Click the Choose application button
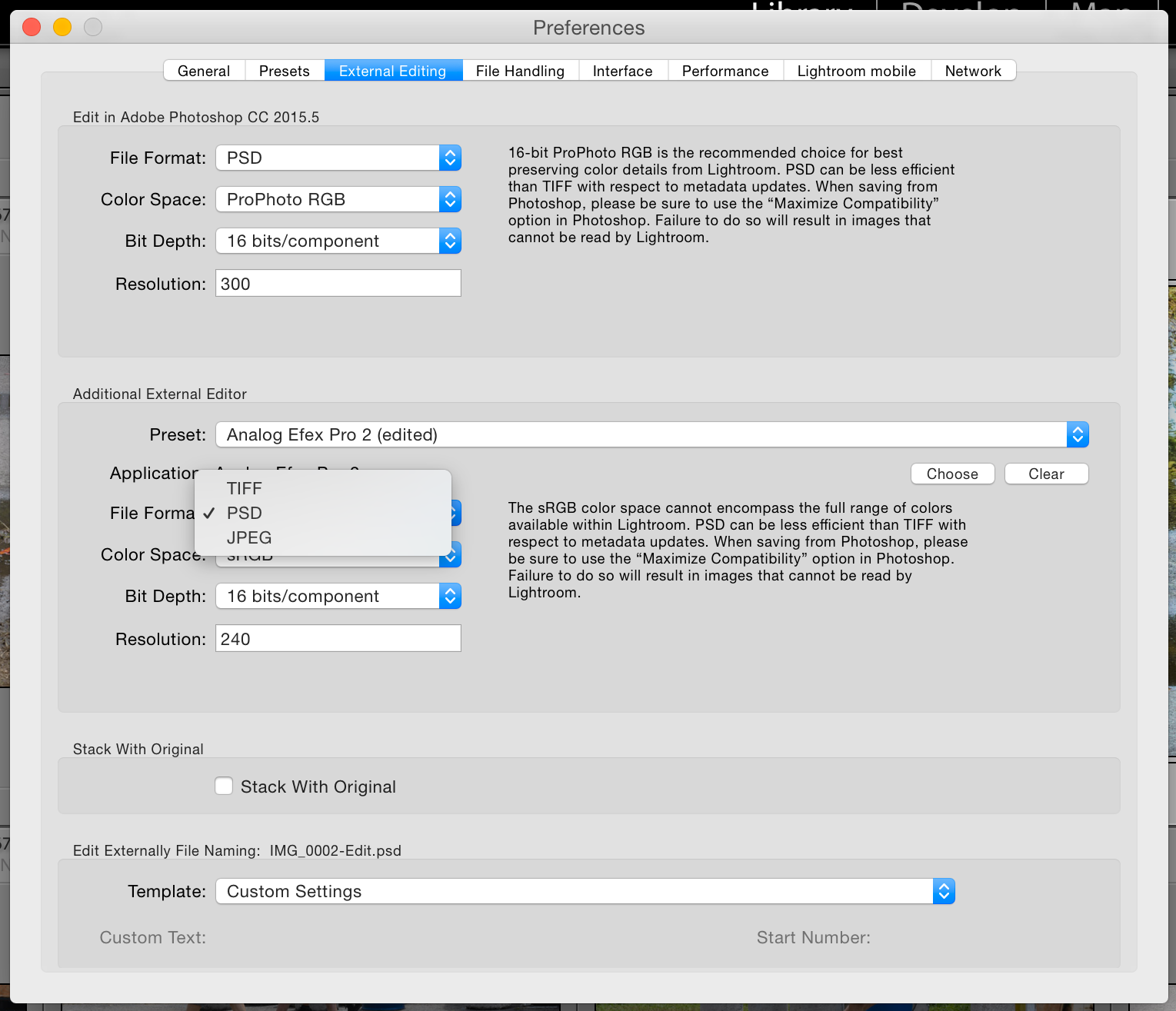 coord(952,474)
